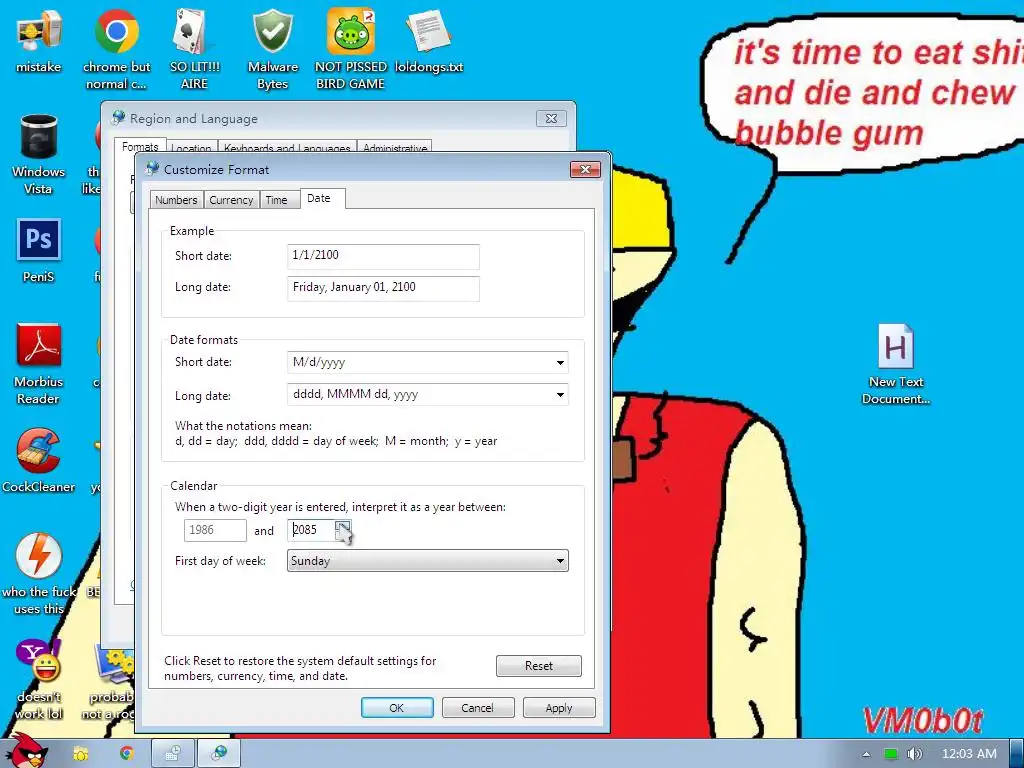Switch to the calendar-clock taskbar window
The width and height of the screenshot is (1024, 768).
coord(172,754)
